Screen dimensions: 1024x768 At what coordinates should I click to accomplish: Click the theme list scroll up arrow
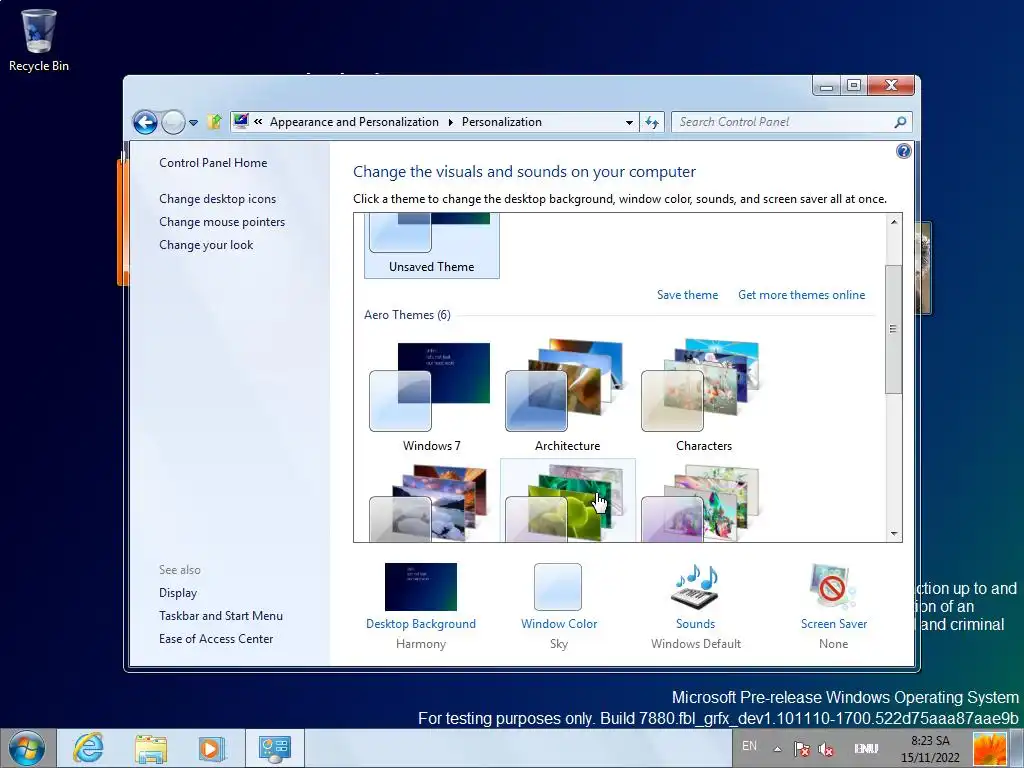[x=894, y=222]
